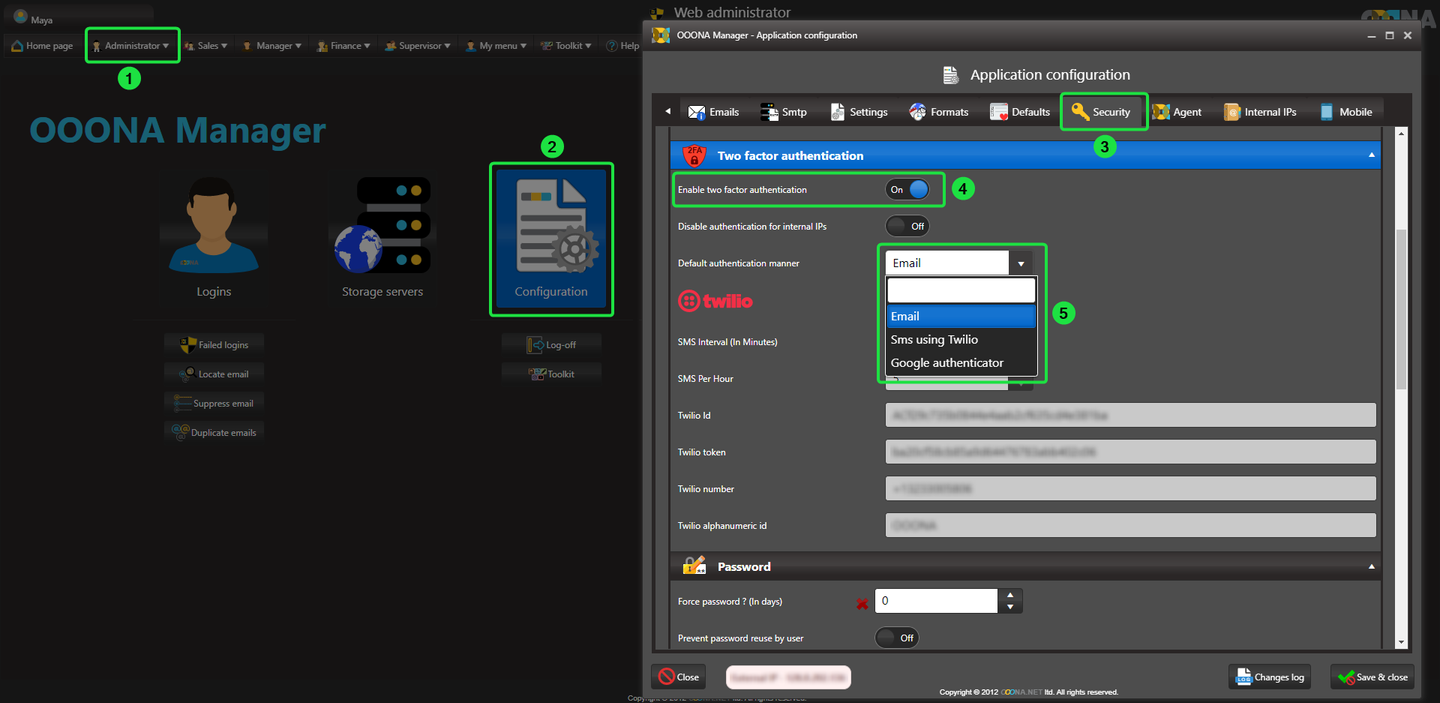Increase Force password days stepper
Viewport: 1440px width, 703px height.
click(1010, 595)
